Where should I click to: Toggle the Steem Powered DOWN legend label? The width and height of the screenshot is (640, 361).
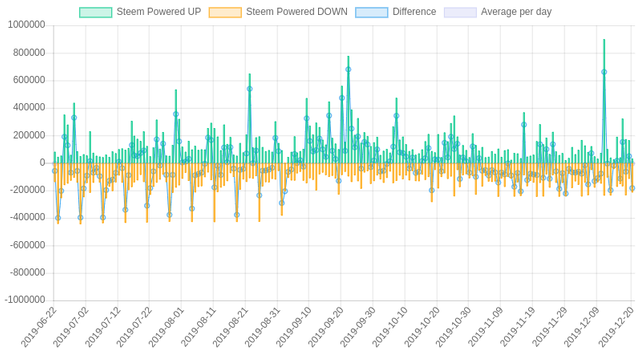click(x=297, y=12)
